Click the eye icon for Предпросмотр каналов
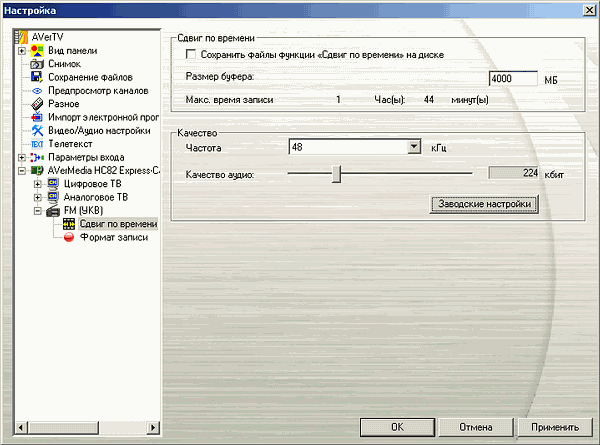Viewport: 600px width, 445px height. [37, 90]
